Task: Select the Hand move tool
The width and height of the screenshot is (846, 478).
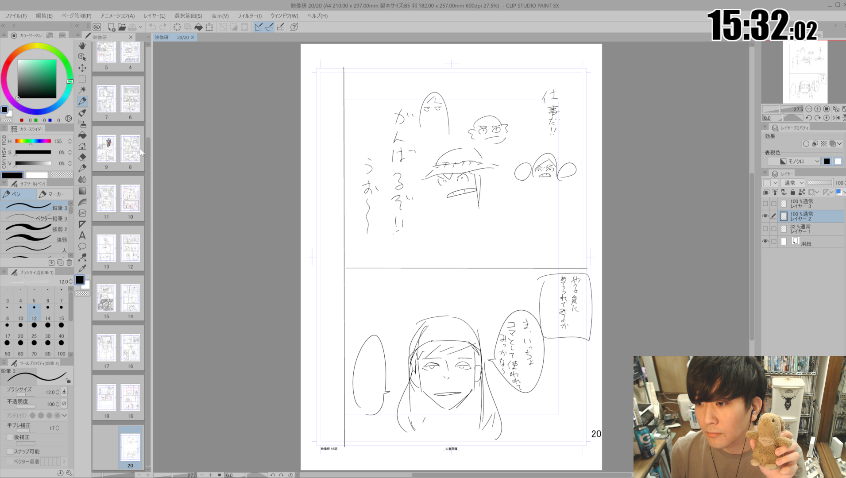Action: tap(82, 45)
